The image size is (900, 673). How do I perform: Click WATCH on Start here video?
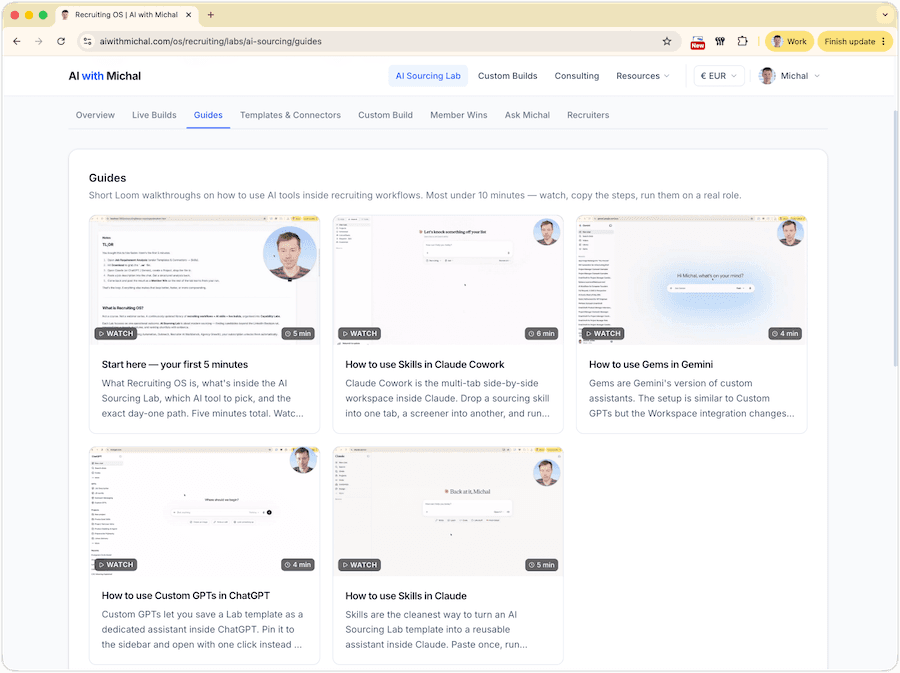[x=115, y=333]
